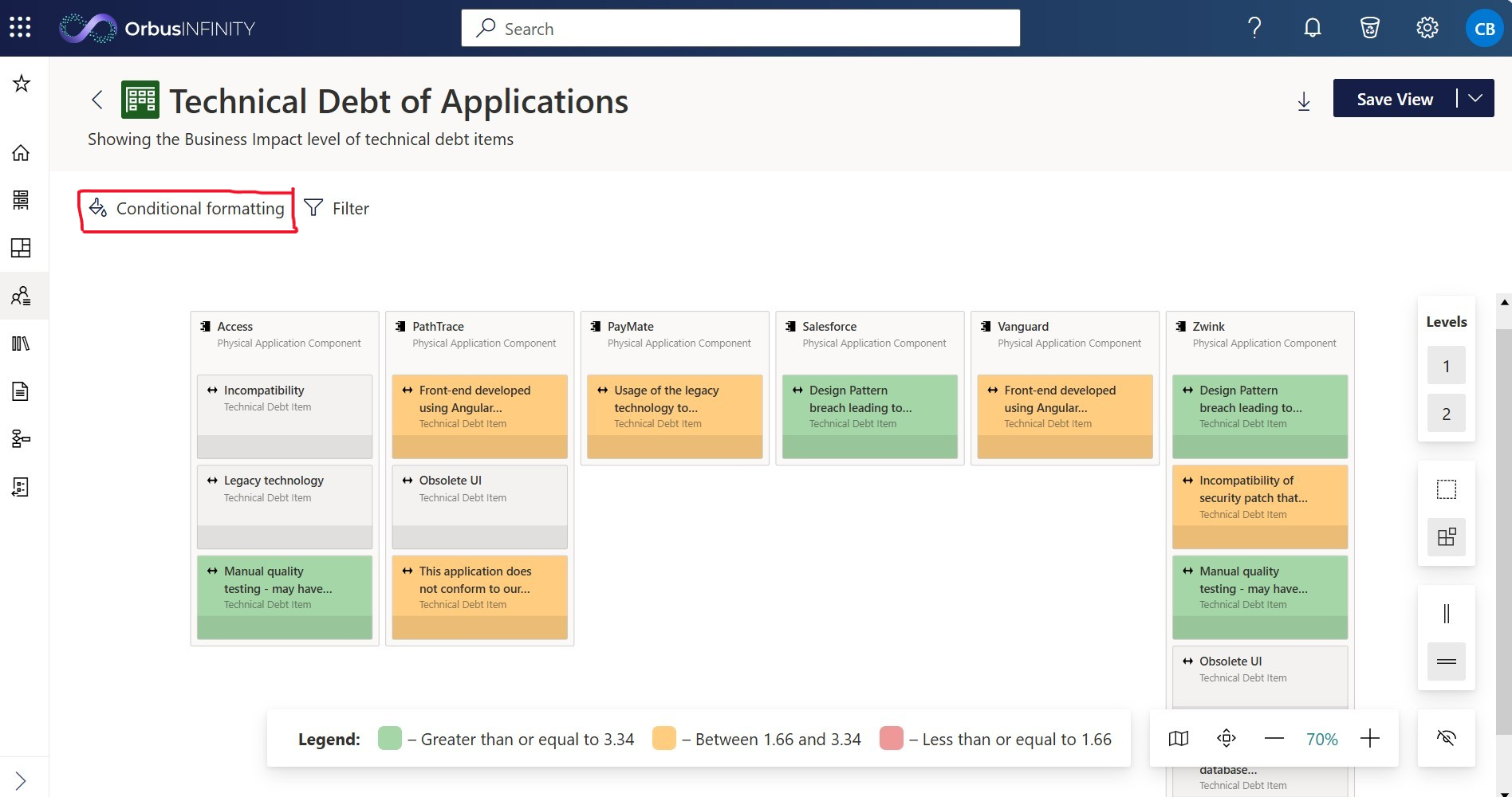Open 'This application does not conform' item
This screenshot has height=797, width=1512.
[479, 597]
